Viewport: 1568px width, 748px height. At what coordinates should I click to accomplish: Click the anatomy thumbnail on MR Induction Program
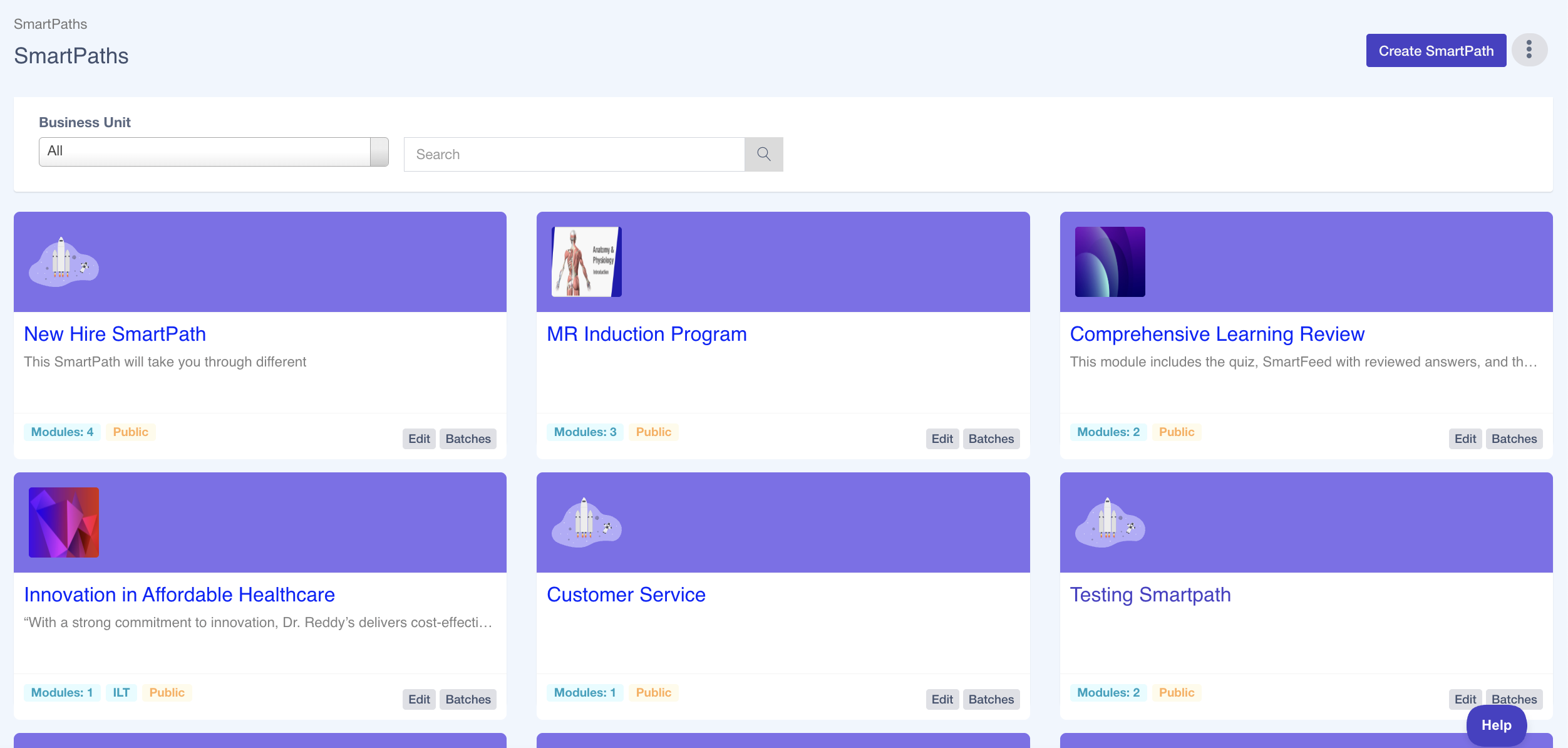click(586, 262)
